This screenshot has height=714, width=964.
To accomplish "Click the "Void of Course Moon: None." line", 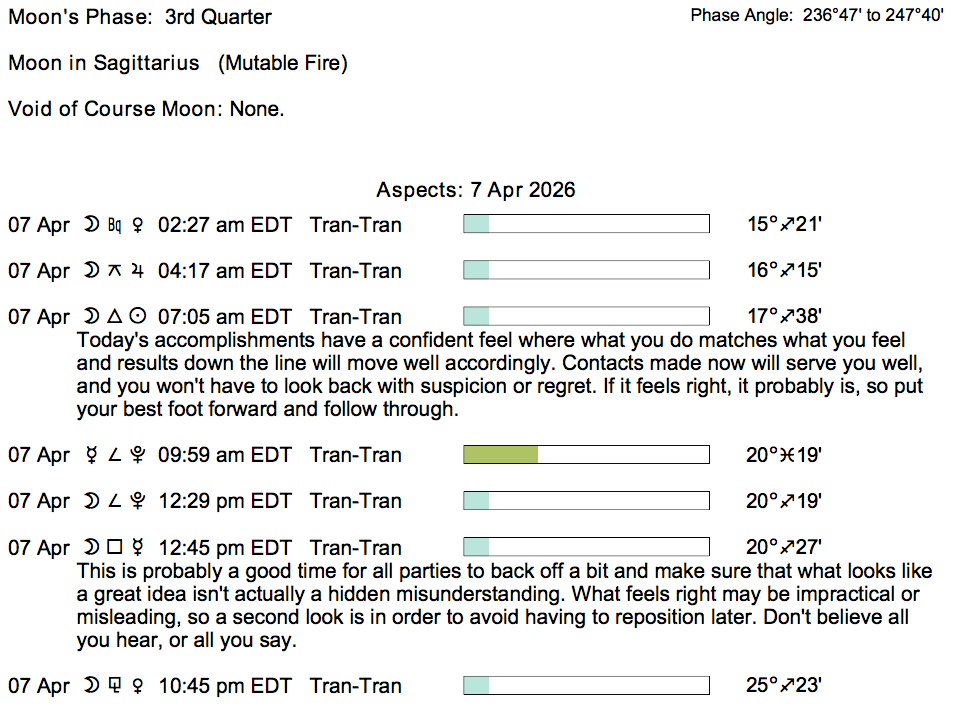I will click(146, 109).
